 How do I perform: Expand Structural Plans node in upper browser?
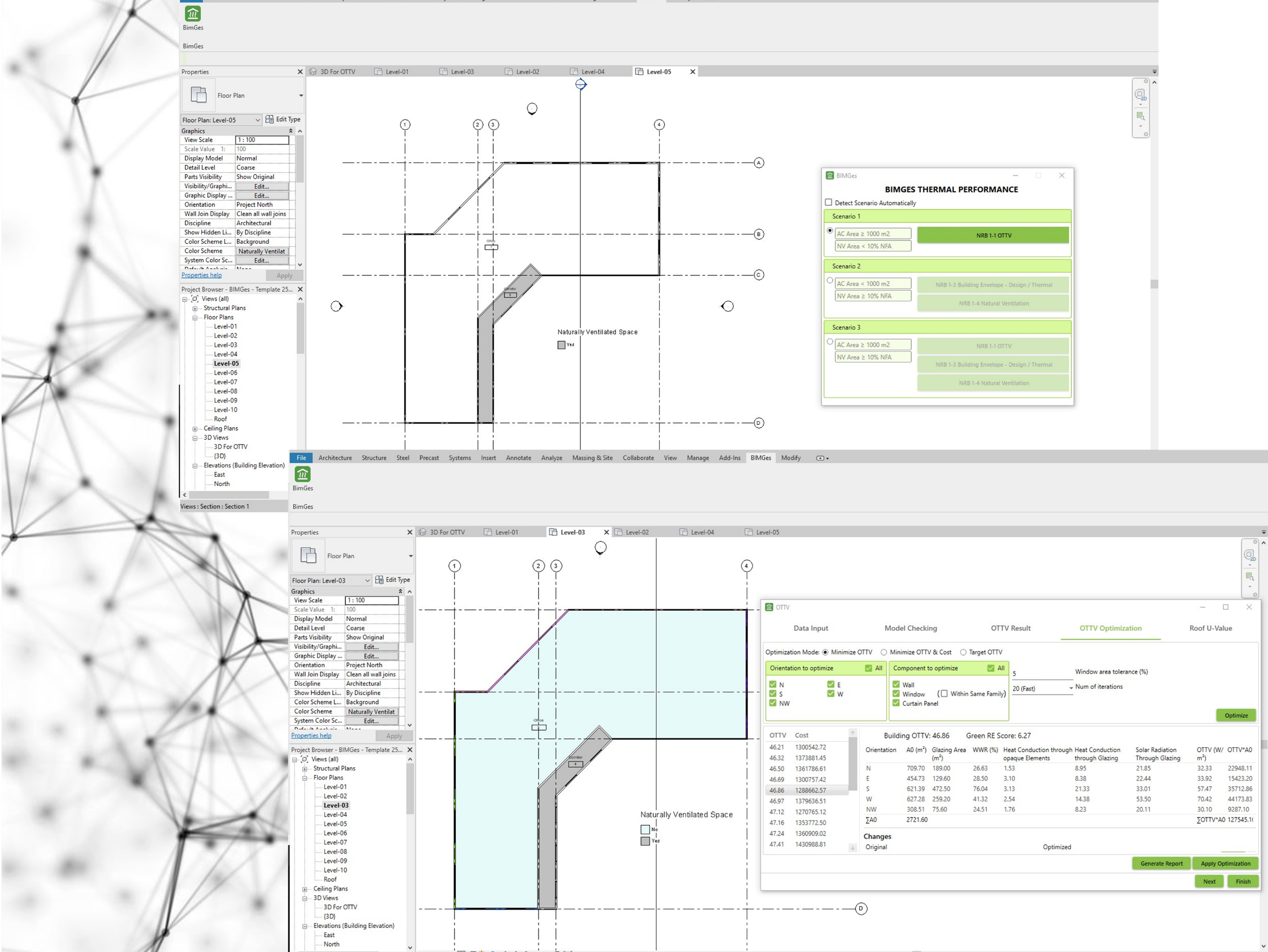(195, 308)
